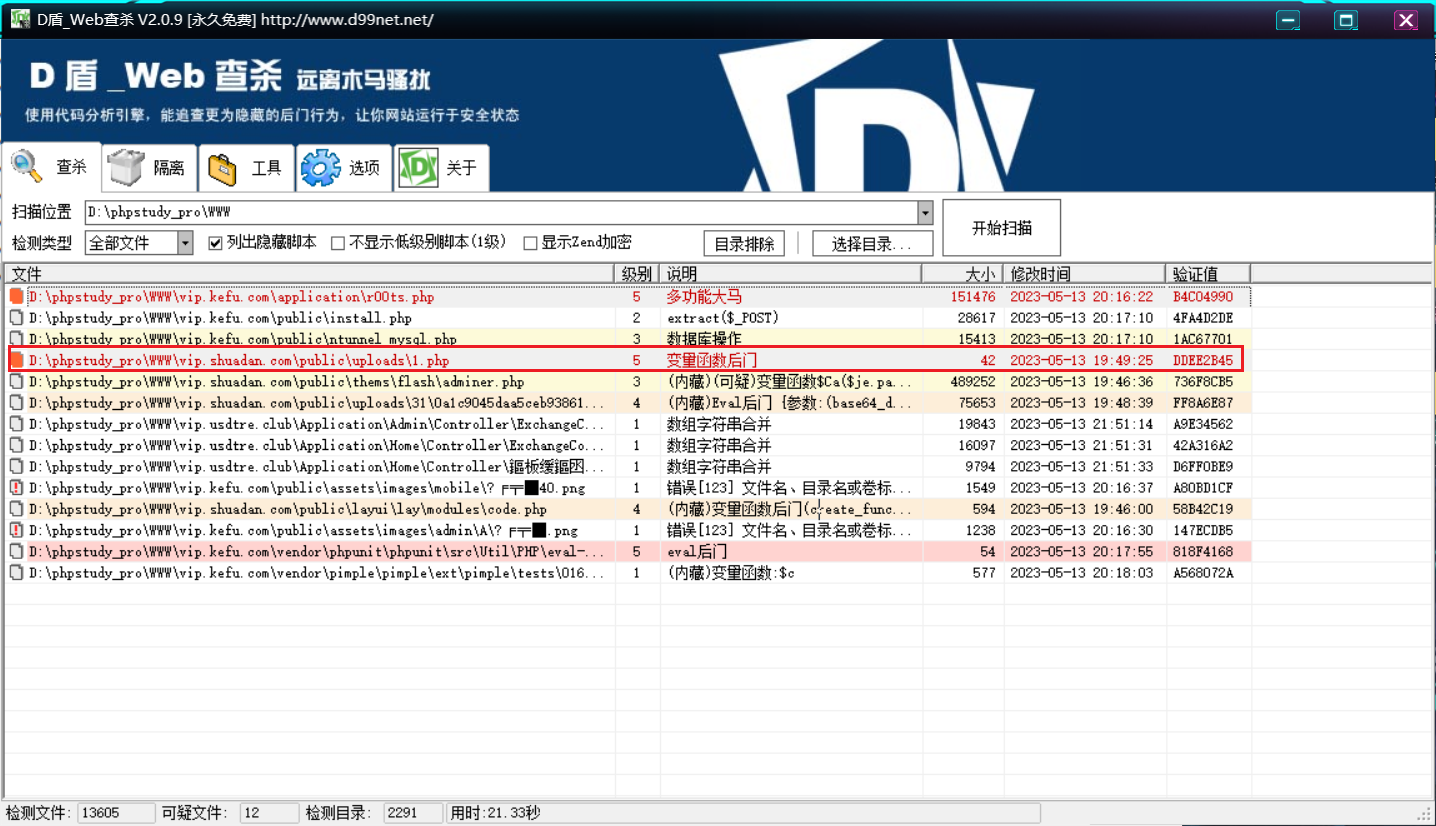1436x826 pixels.
Task: Click the red file icon of the r00ts.php row
Action: pyautogui.click(x=16, y=297)
